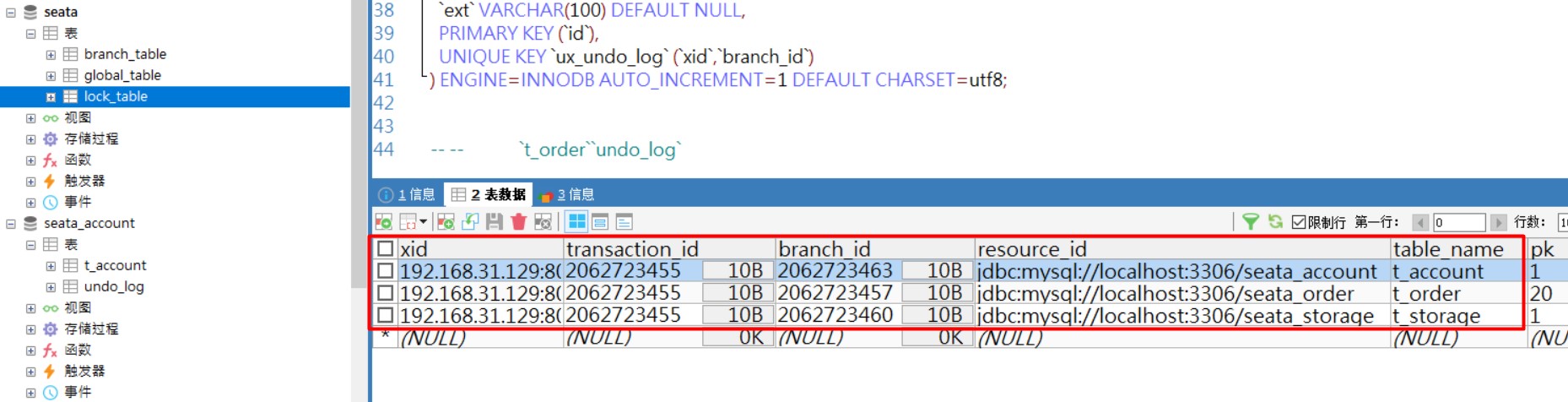Screen dimensions: 1568x402
Task: Click the 事件 clock icon under seata_account
Action: (51, 392)
